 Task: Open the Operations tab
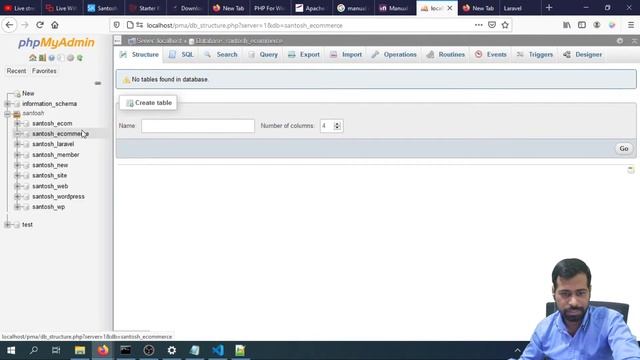click(394, 55)
